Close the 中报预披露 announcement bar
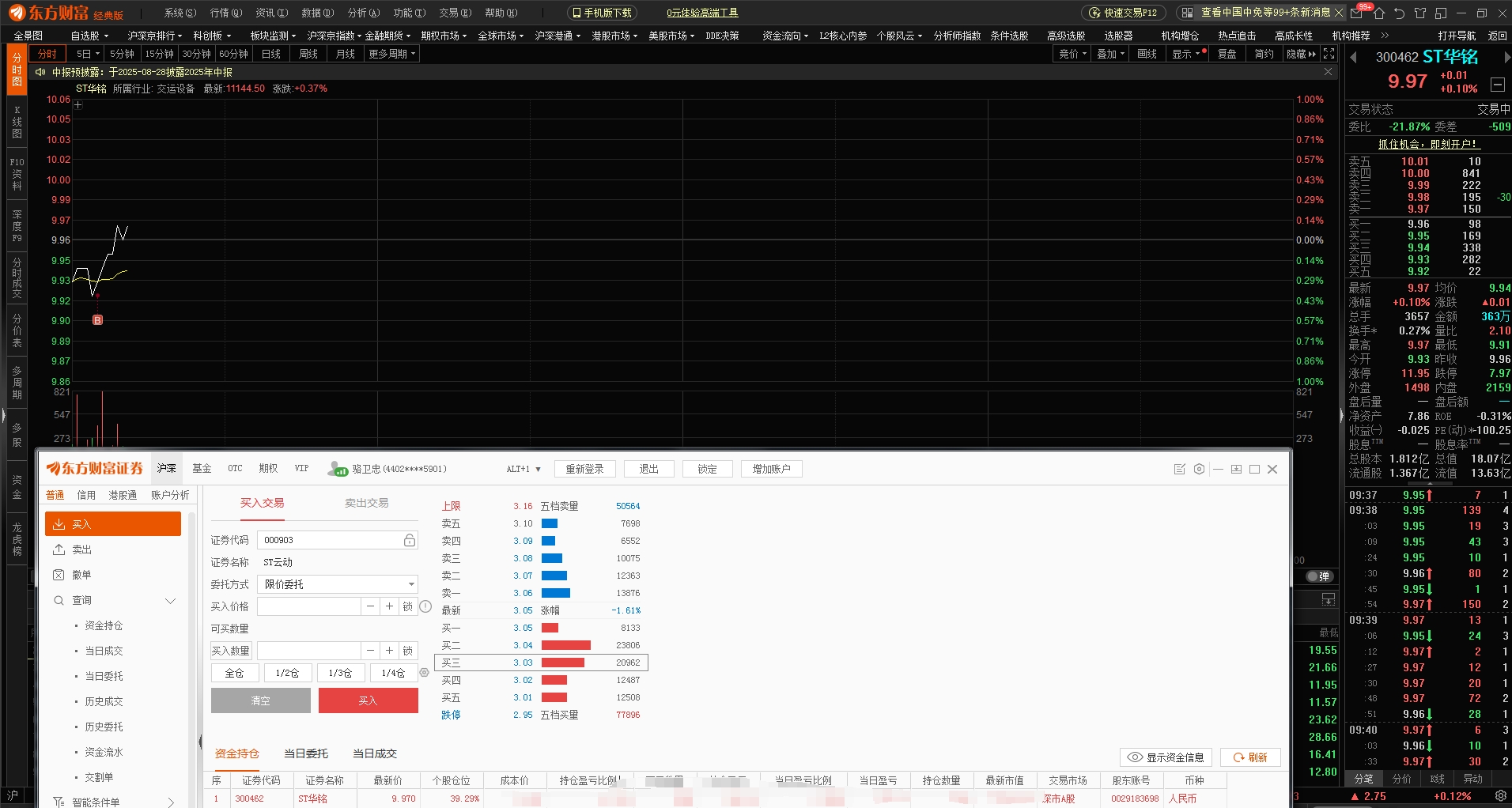The image size is (1512, 808). tap(1328, 72)
